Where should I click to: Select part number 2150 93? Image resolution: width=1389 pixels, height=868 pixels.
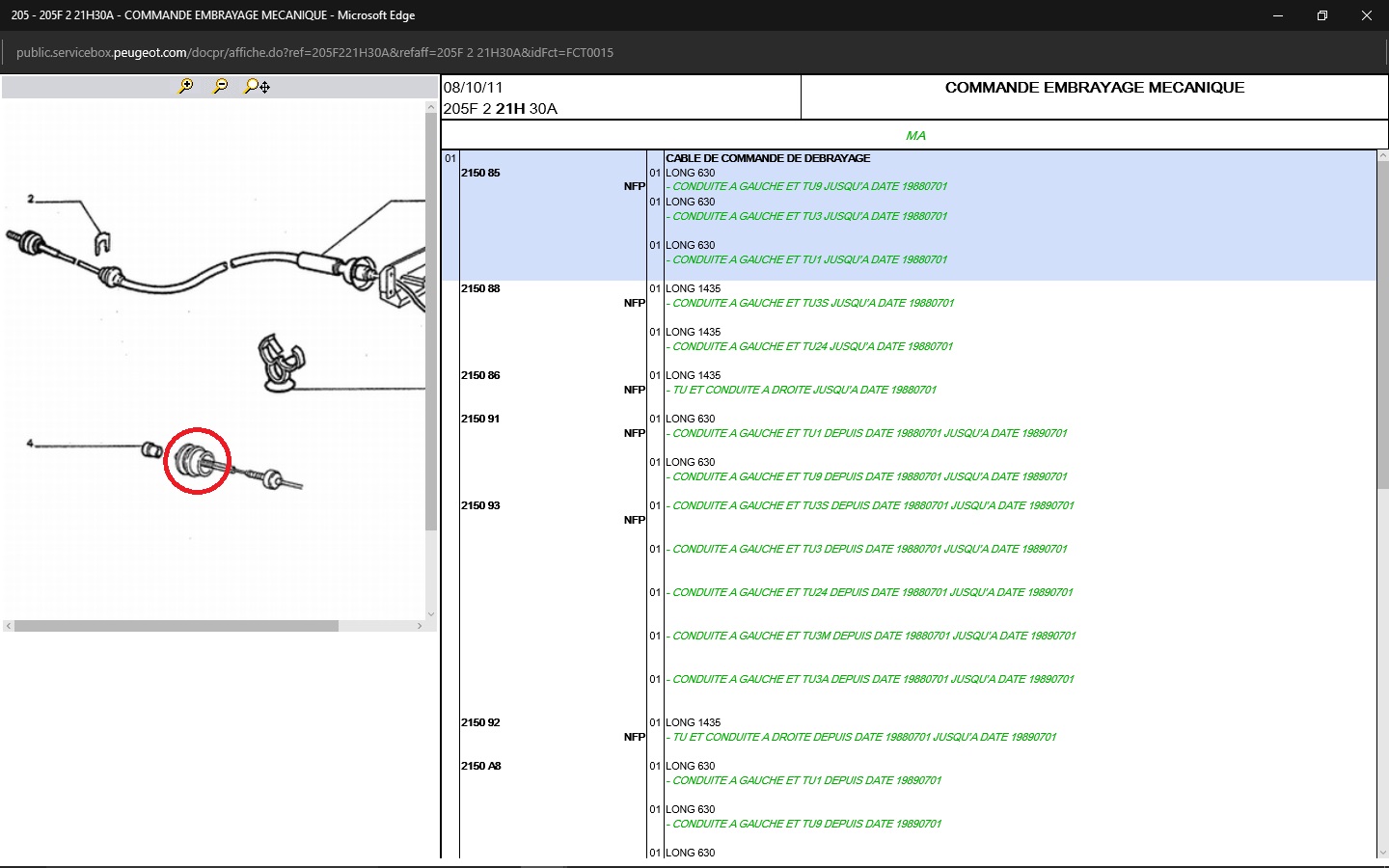(x=480, y=506)
